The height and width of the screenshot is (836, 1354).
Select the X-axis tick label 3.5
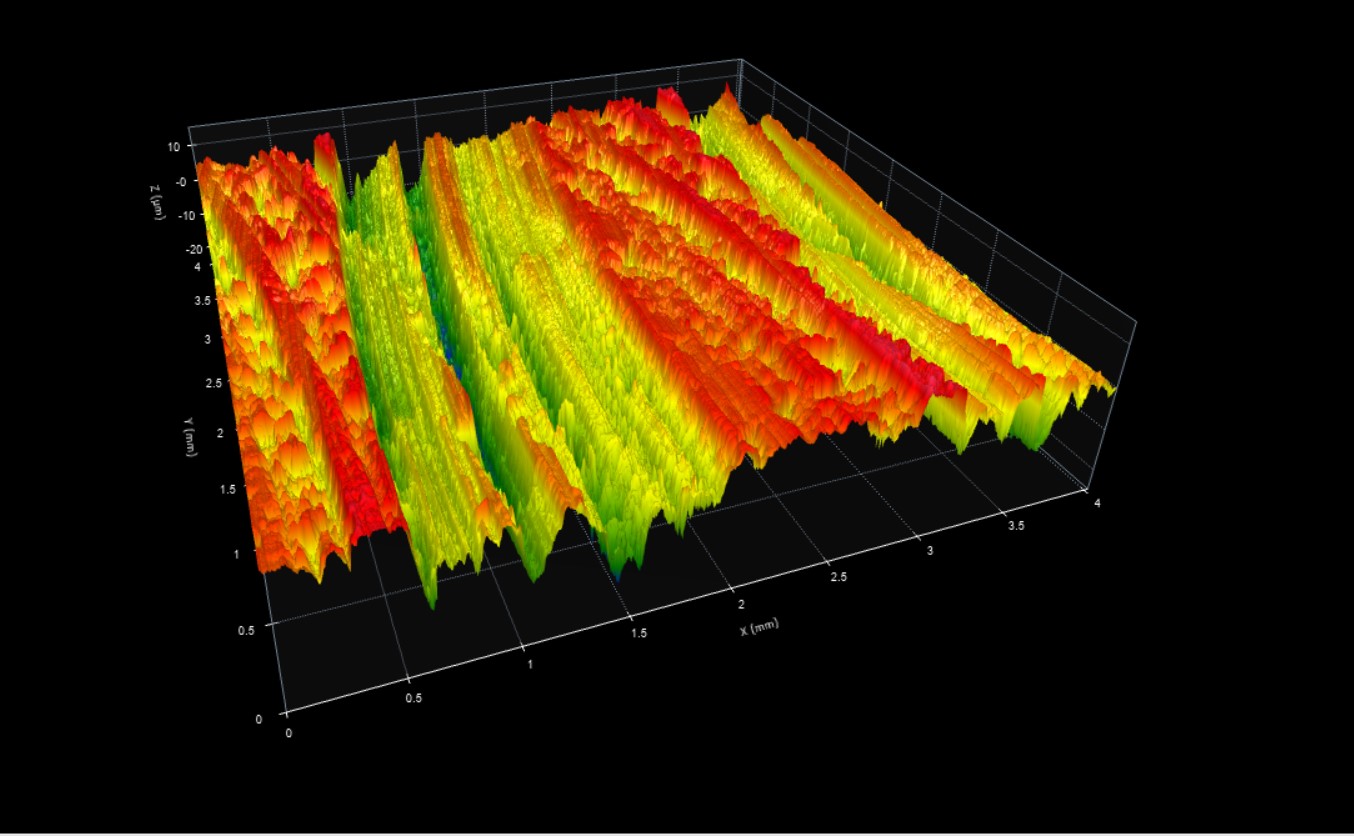click(1014, 526)
